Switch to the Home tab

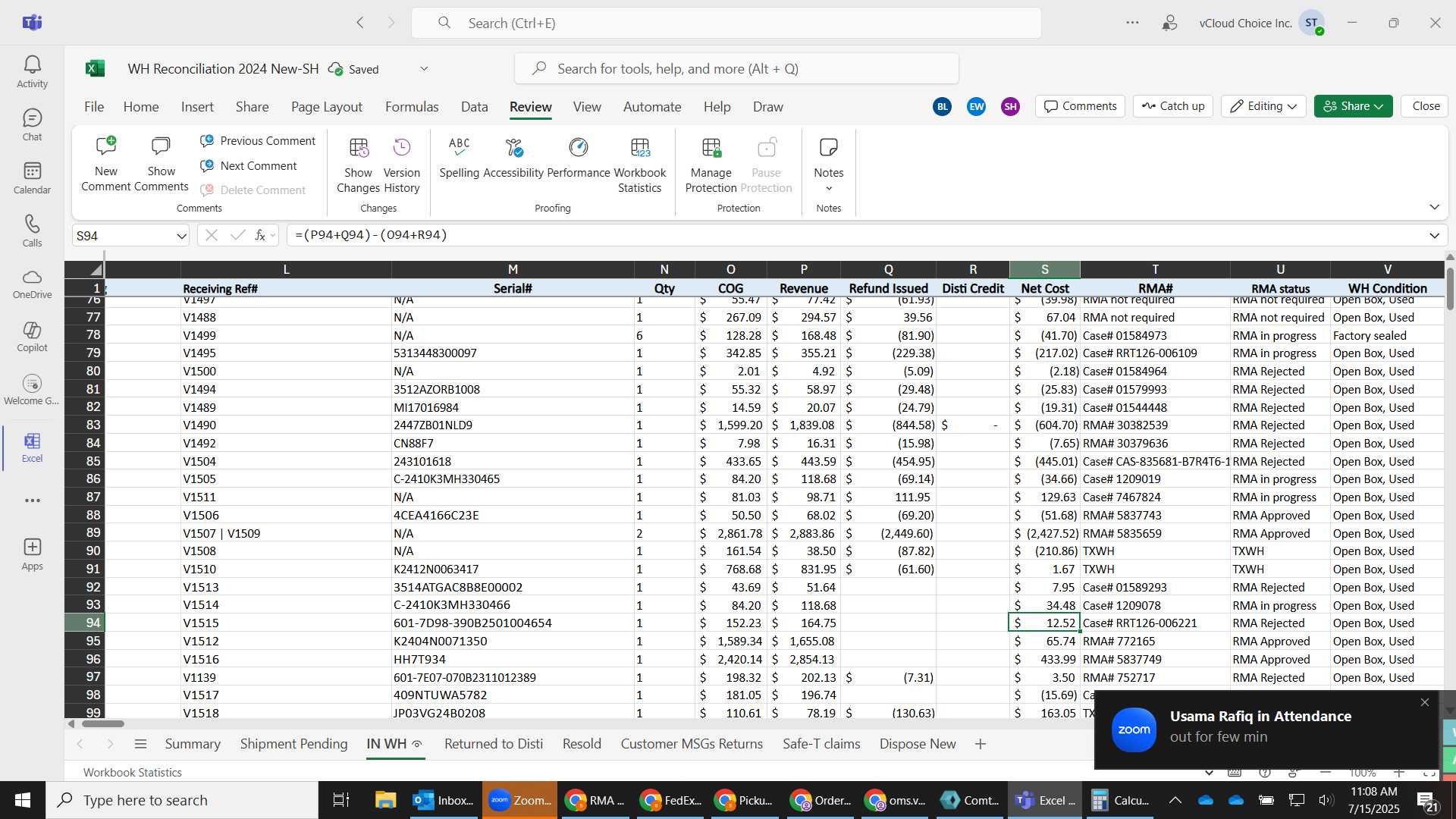(141, 107)
